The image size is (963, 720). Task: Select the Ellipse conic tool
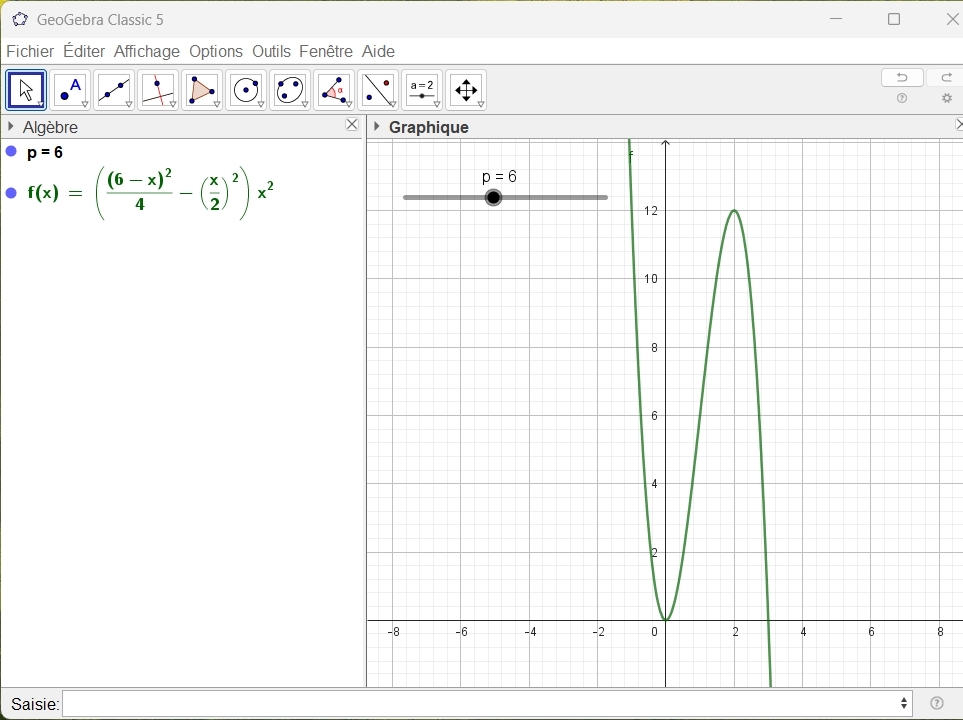(x=290, y=90)
